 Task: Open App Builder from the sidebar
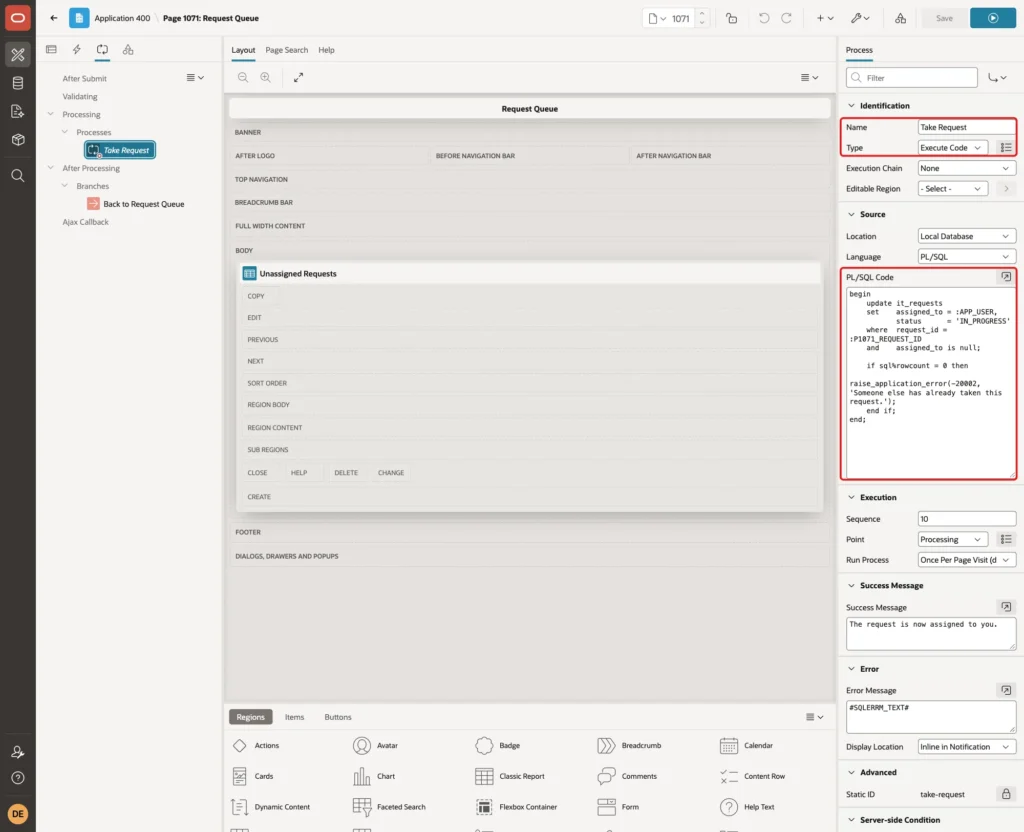18,55
